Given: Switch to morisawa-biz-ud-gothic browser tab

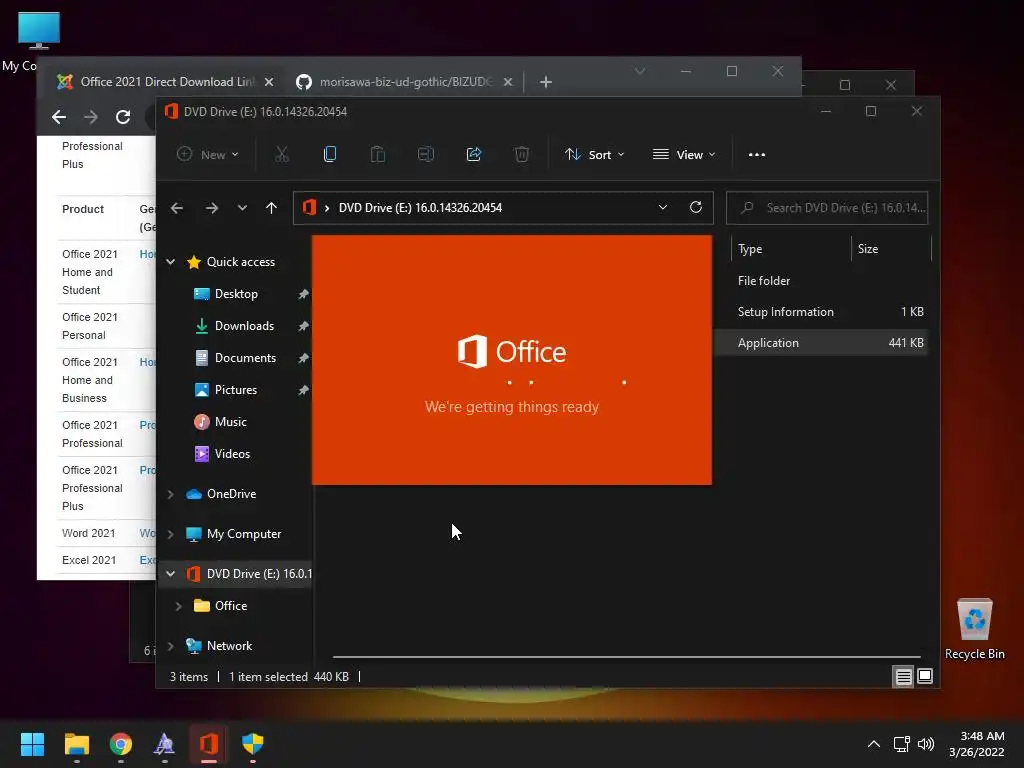Looking at the screenshot, I should pos(404,82).
